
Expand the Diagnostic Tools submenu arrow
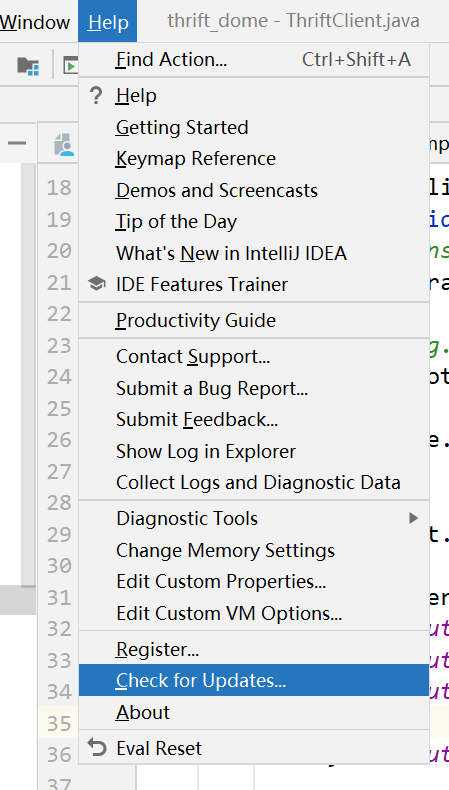(413, 518)
